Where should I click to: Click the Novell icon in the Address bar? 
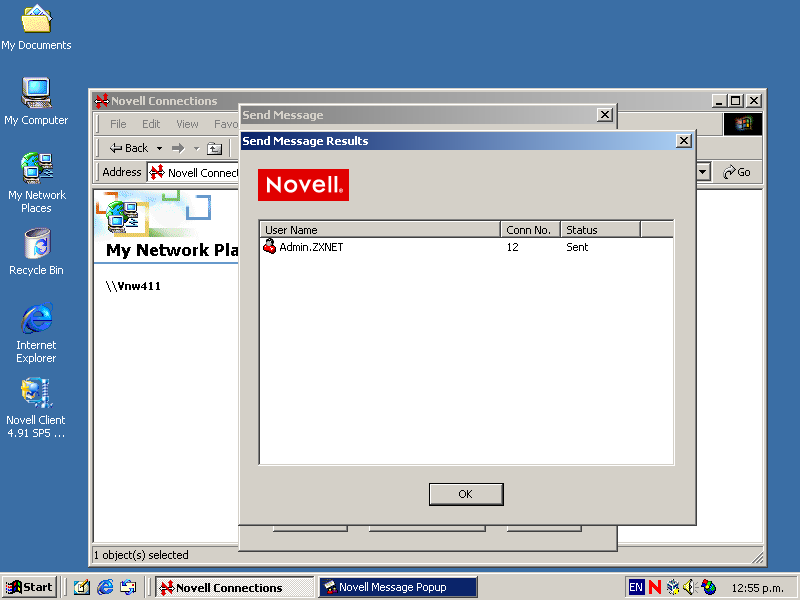[157, 172]
